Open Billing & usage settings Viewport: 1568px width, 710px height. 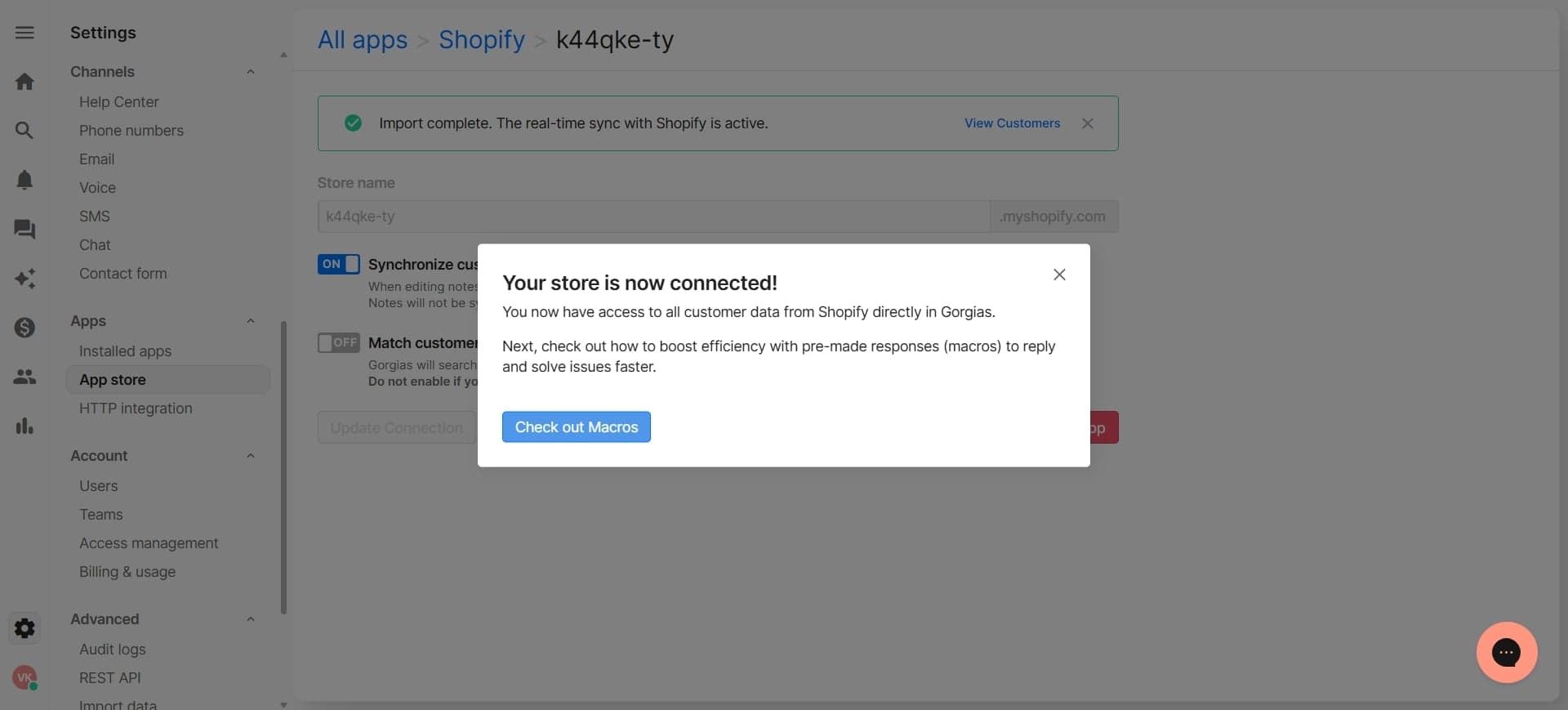[127, 572]
